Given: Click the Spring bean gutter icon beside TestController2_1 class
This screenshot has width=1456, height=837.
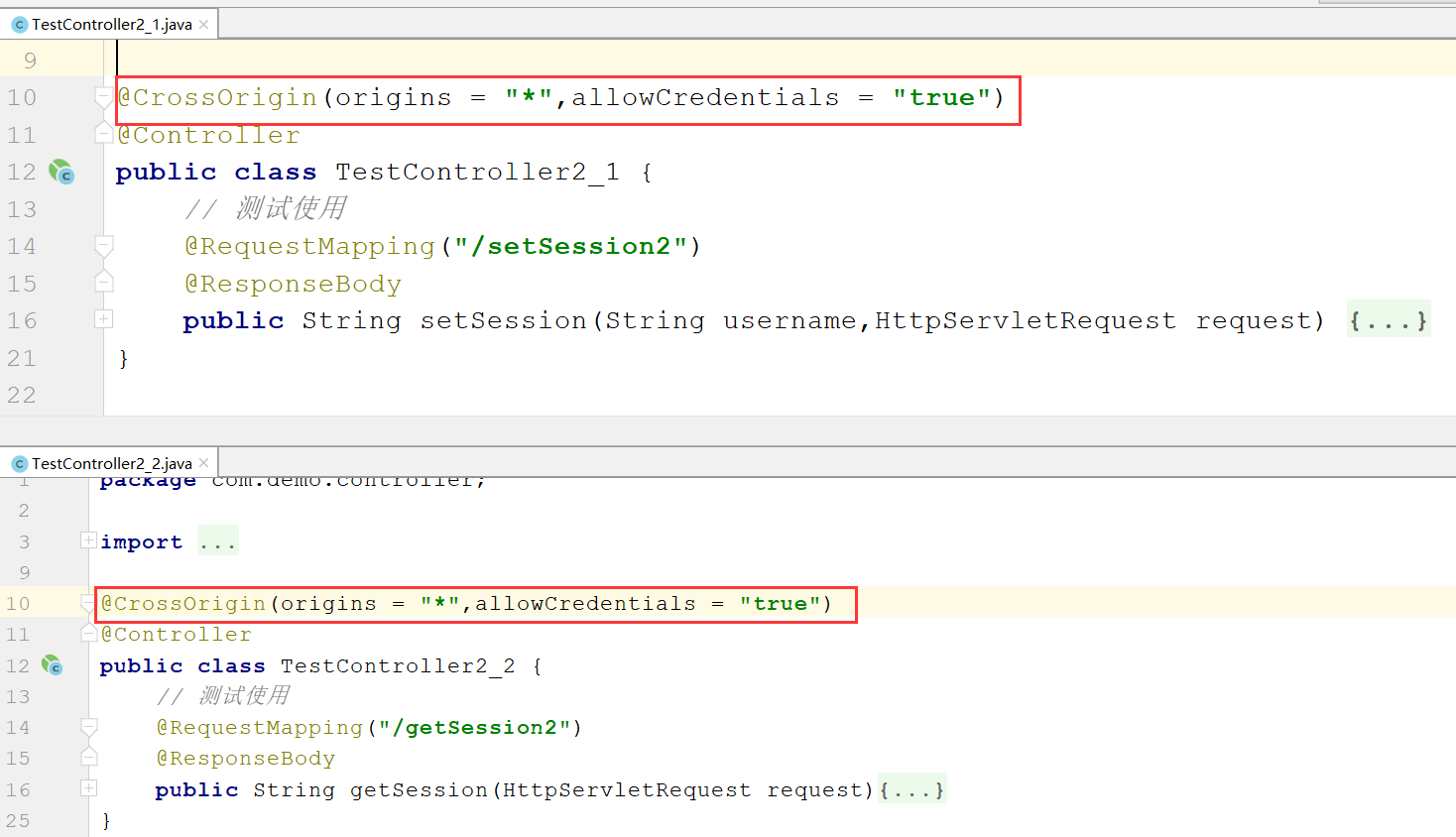Looking at the screenshot, I should tap(61, 172).
